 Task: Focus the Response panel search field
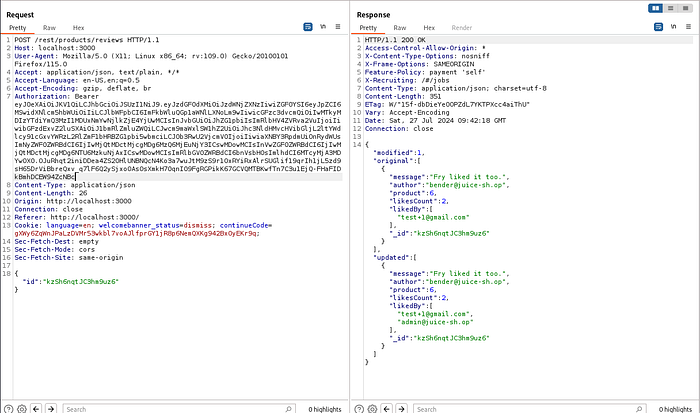coord(529,409)
